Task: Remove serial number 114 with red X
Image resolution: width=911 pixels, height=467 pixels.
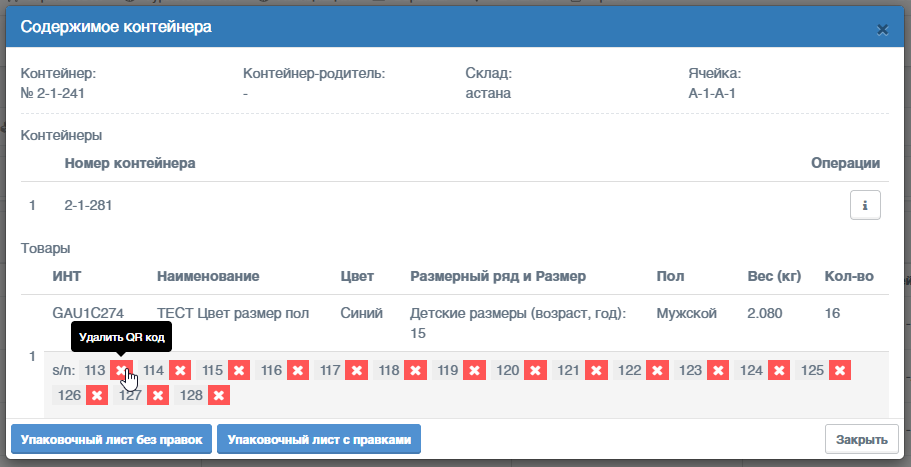Action: 180,370
